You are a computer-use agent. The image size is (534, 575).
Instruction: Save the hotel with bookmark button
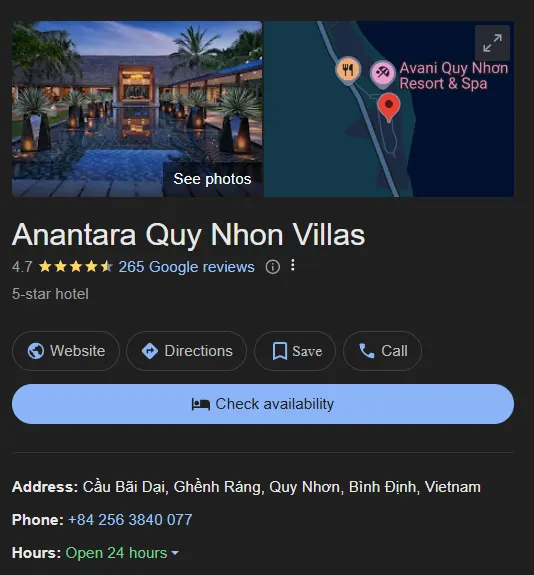pos(295,351)
